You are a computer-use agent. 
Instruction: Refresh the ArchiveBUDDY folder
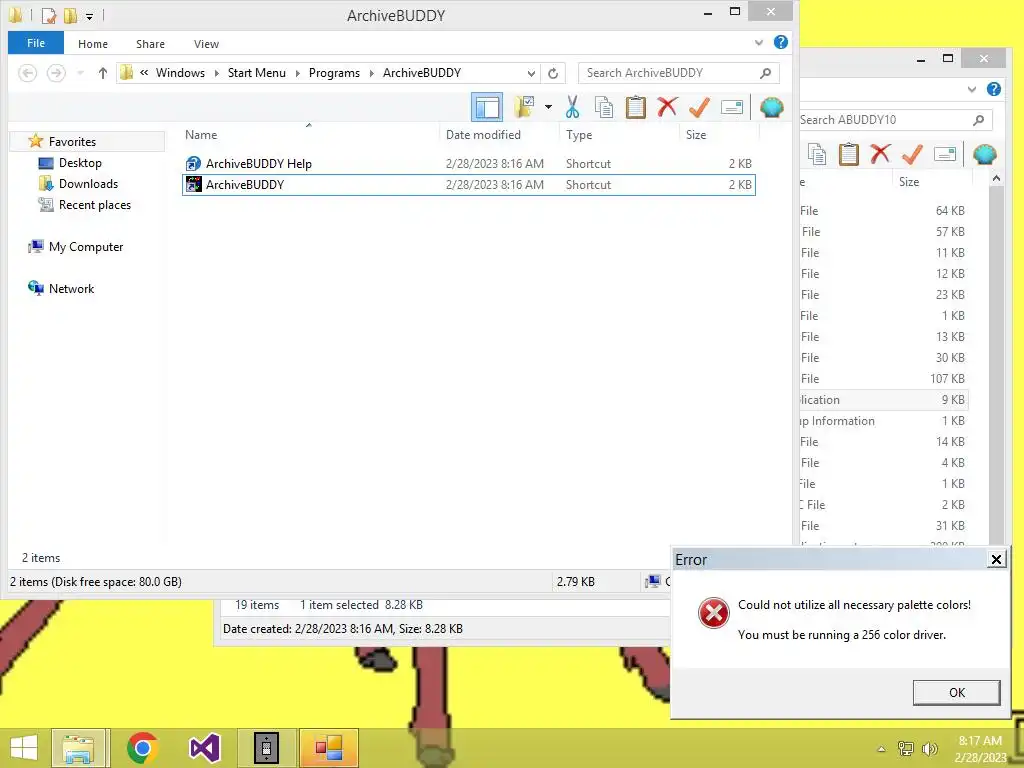click(553, 73)
